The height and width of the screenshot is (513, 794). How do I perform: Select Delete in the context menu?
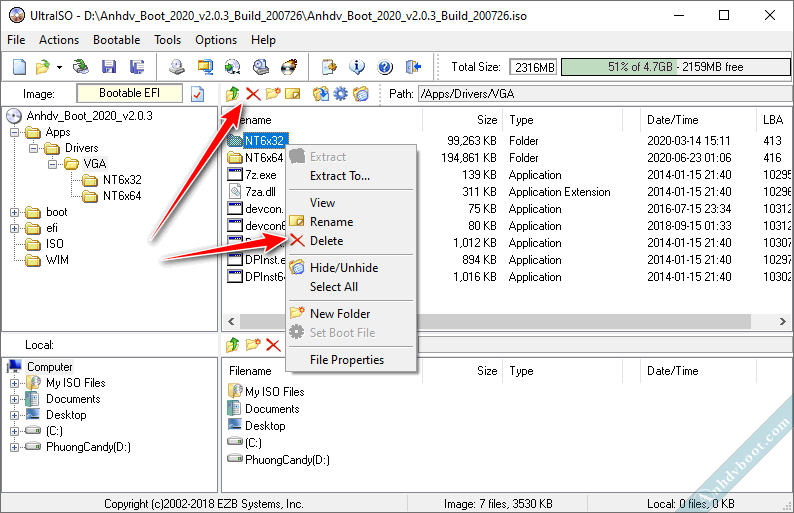[351, 241]
